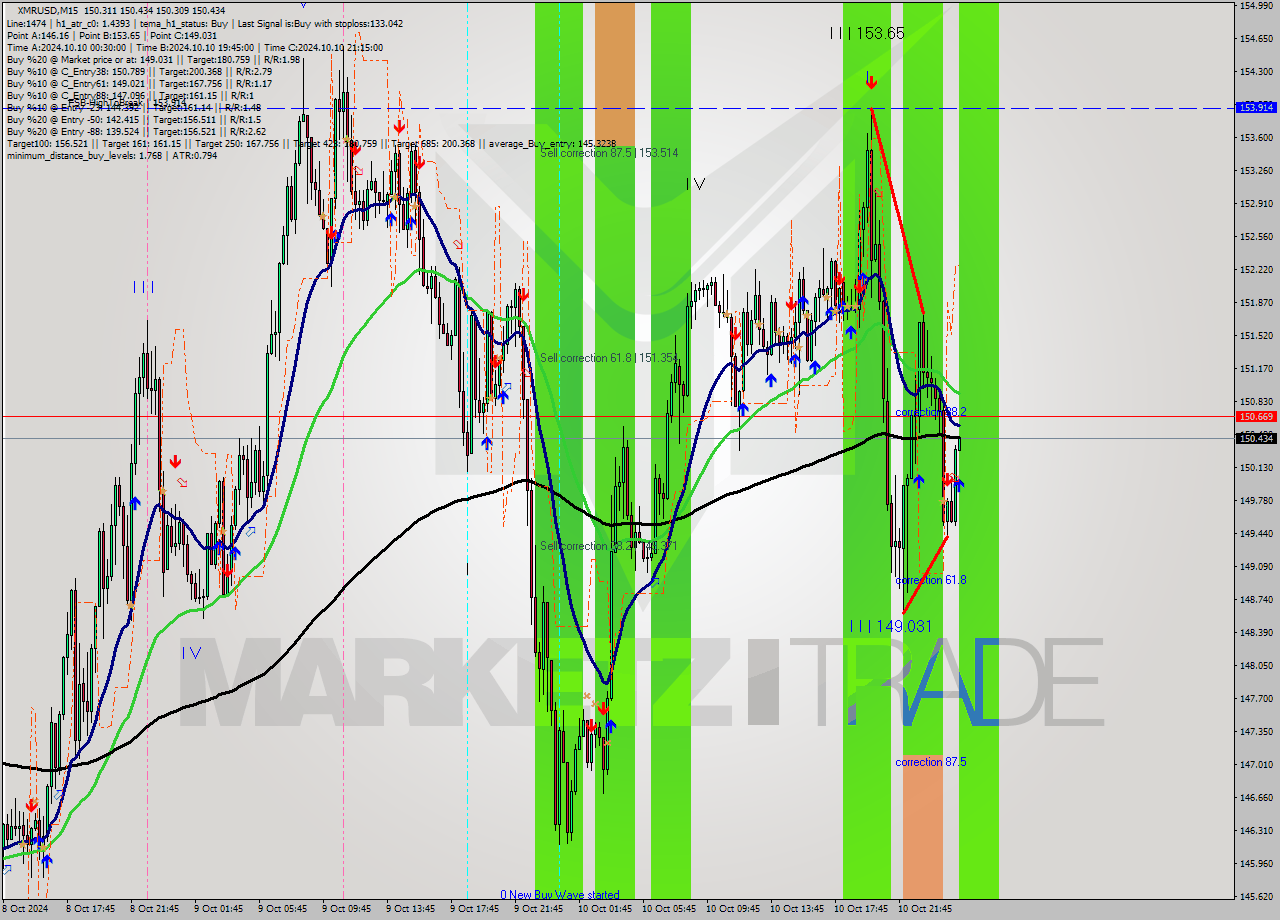This screenshot has width=1280, height=920.
Task: Click the 152.910 price axis value
Action: pos(1256,204)
